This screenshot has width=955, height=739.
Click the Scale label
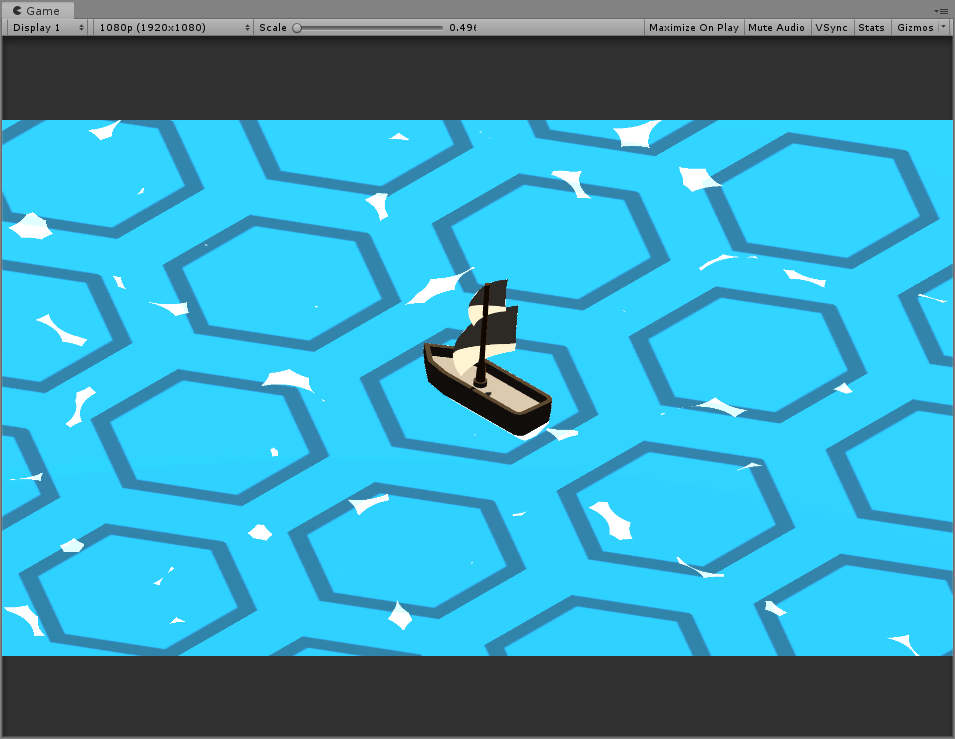coord(272,27)
